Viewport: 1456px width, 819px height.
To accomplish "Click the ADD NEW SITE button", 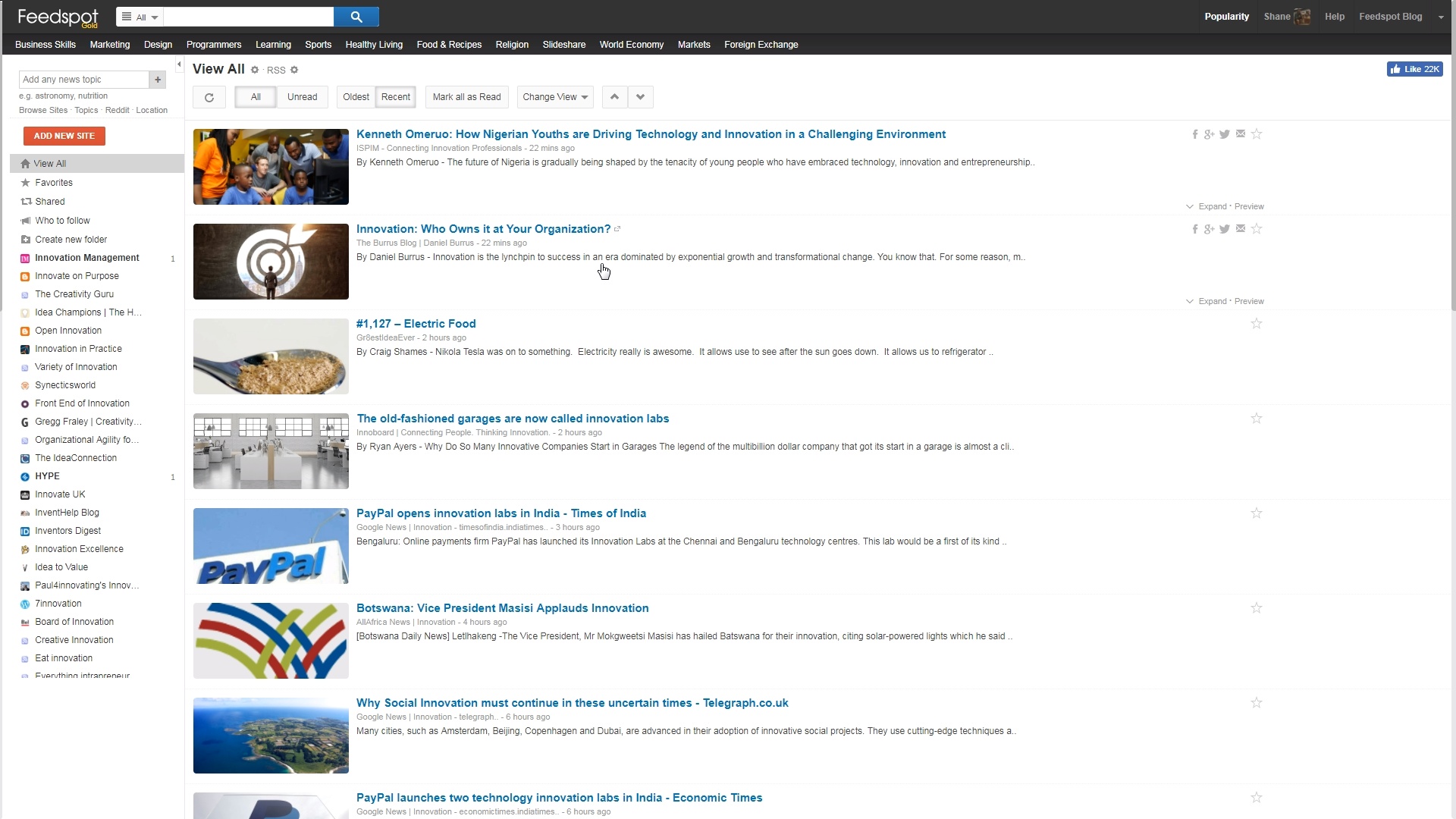I will coord(64,136).
